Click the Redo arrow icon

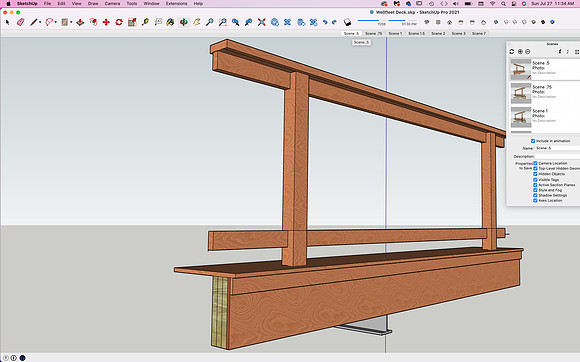pos(334,23)
